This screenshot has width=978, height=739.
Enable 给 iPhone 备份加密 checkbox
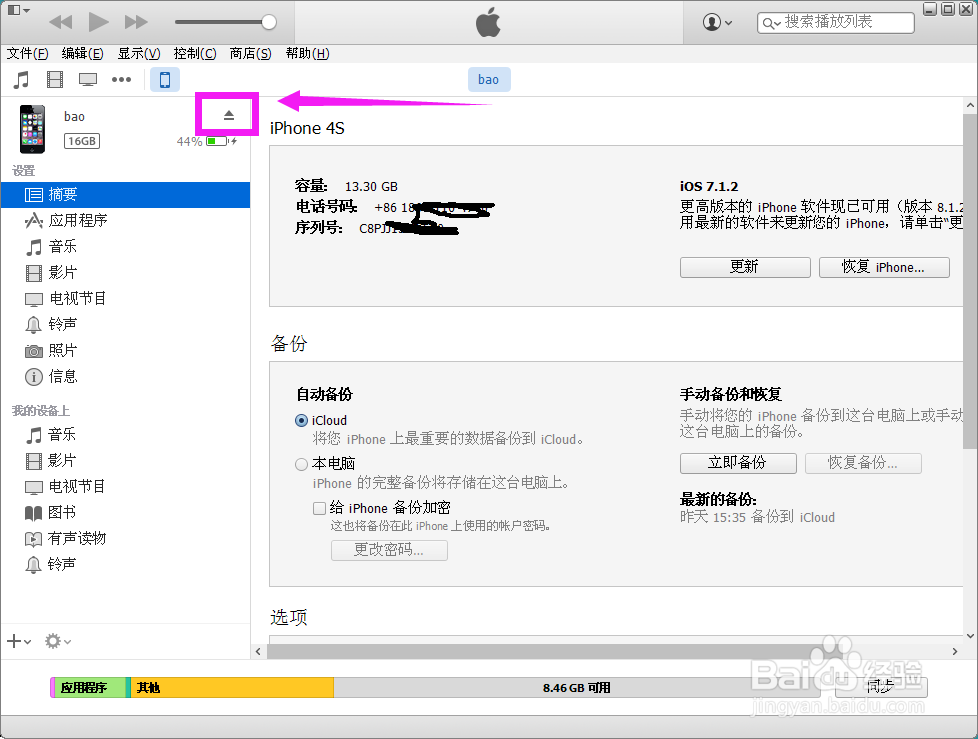pos(319,508)
